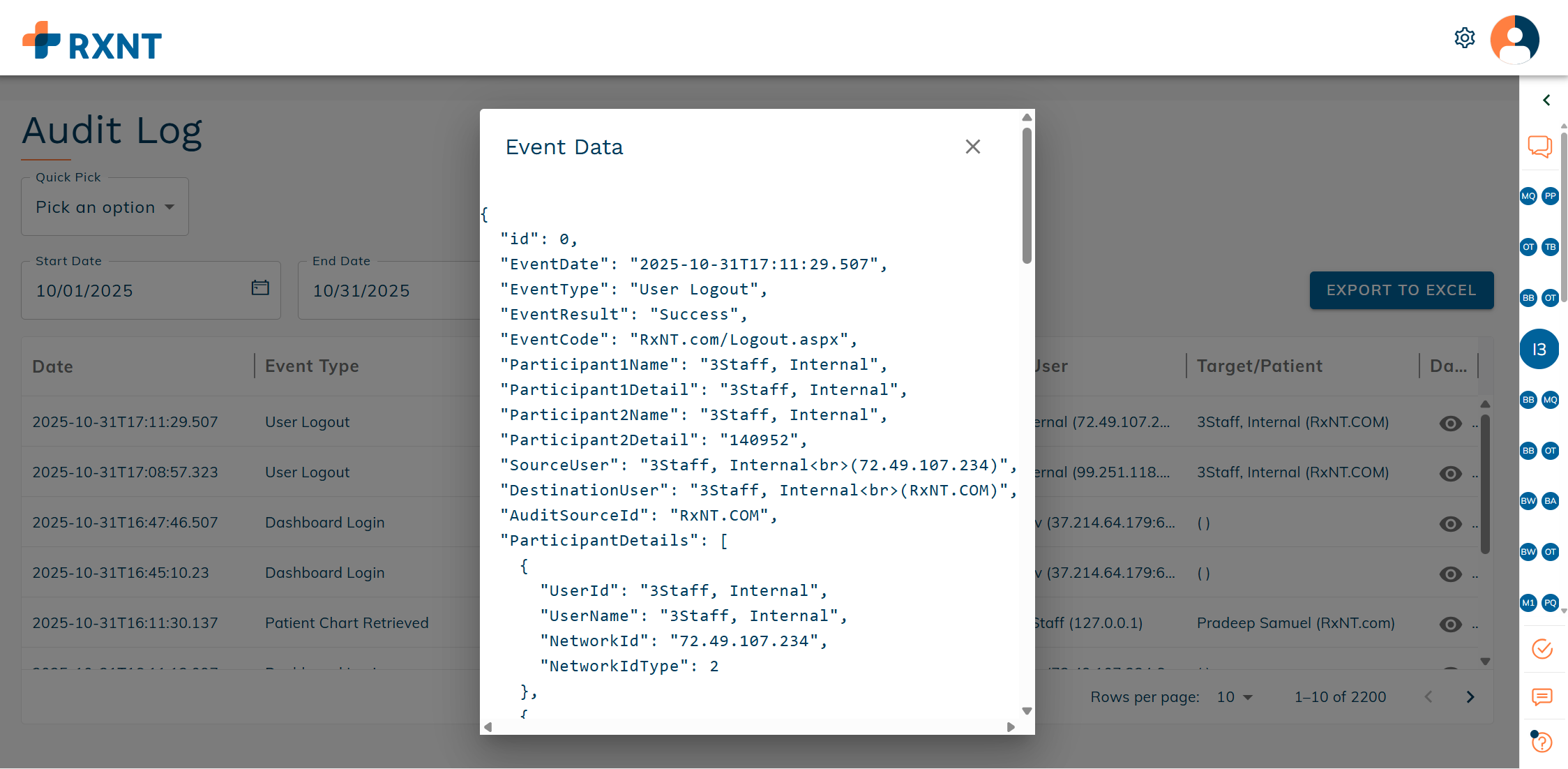View details for the Patient Chart Retrieved event

click(x=1450, y=625)
